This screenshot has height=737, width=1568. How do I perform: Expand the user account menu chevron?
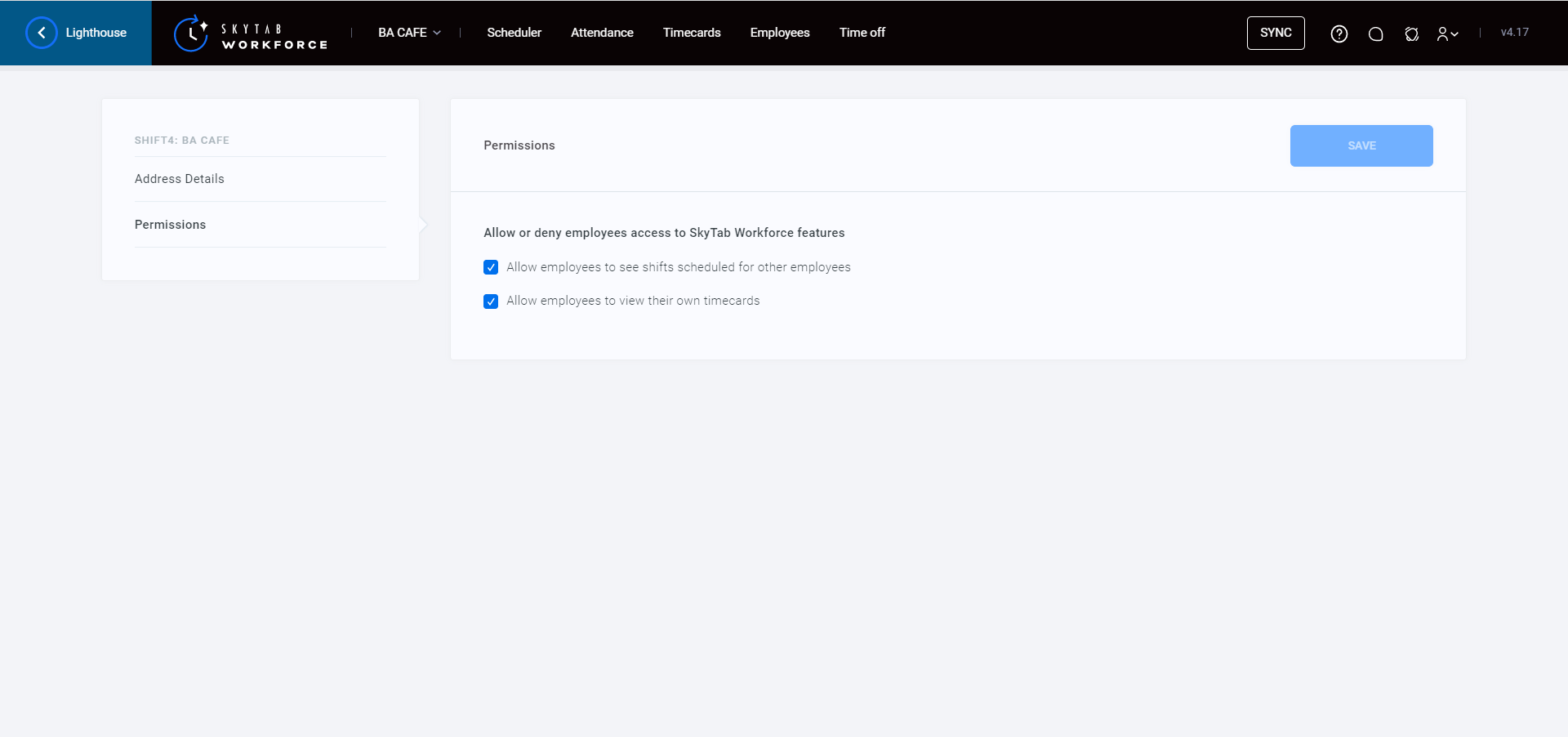tap(1454, 34)
